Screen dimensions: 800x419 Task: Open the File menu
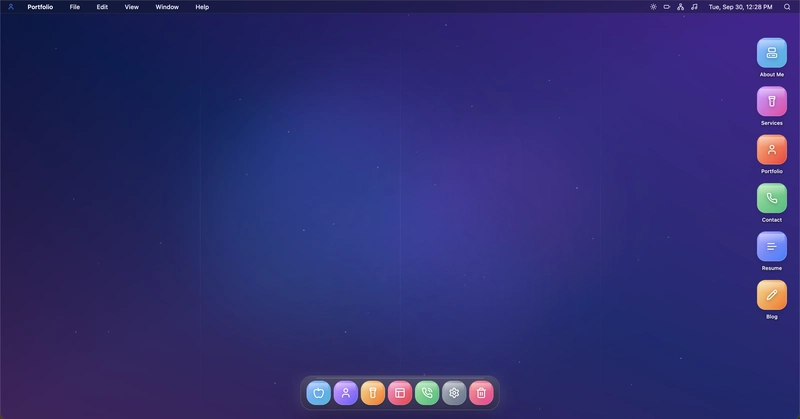(x=75, y=7)
